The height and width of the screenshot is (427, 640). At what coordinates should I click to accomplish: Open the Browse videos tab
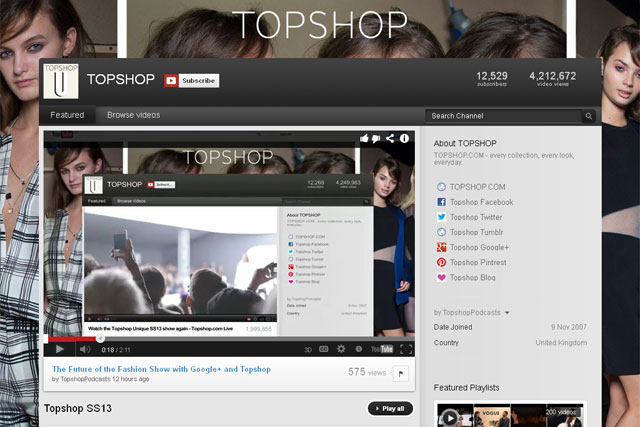pyautogui.click(x=133, y=115)
